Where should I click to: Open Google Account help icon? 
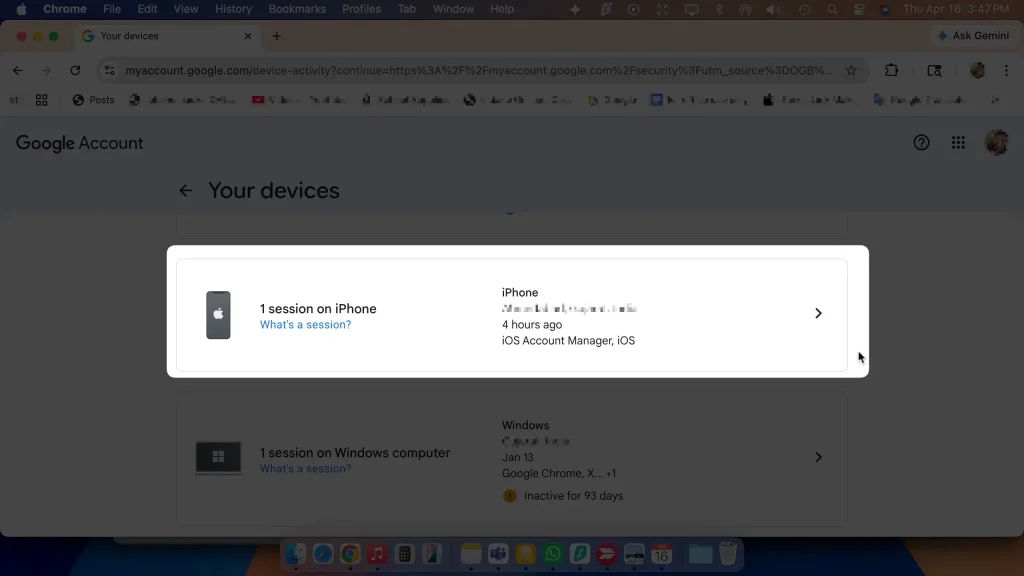pyautogui.click(x=921, y=142)
